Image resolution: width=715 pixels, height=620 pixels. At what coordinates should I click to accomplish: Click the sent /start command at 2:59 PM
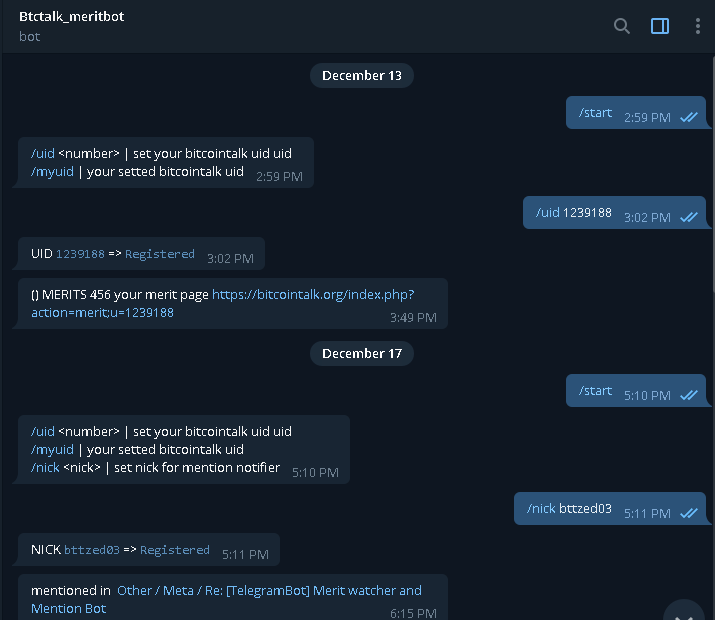(595, 113)
